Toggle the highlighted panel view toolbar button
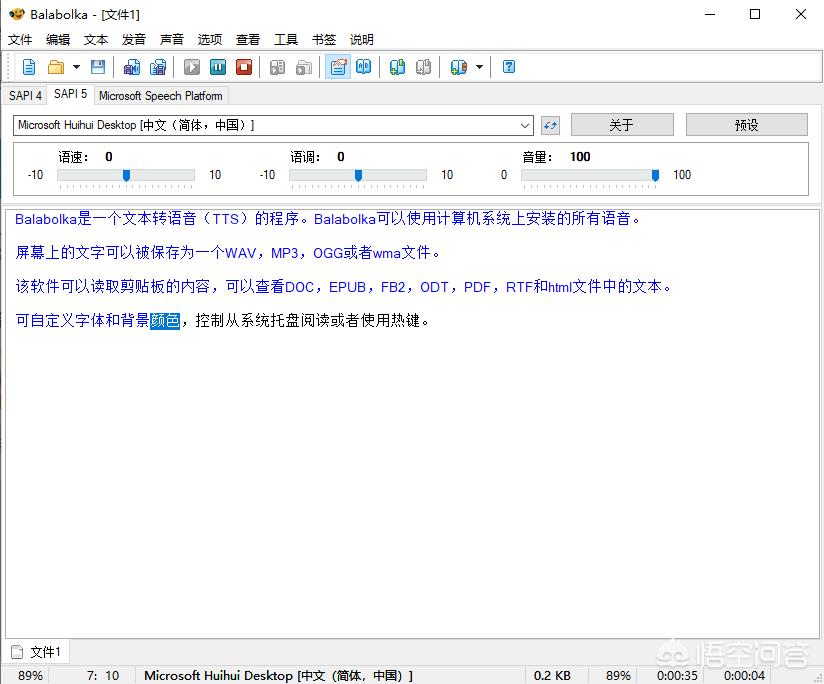Screen dimensions: 824x684 pyautogui.click(x=338, y=67)
